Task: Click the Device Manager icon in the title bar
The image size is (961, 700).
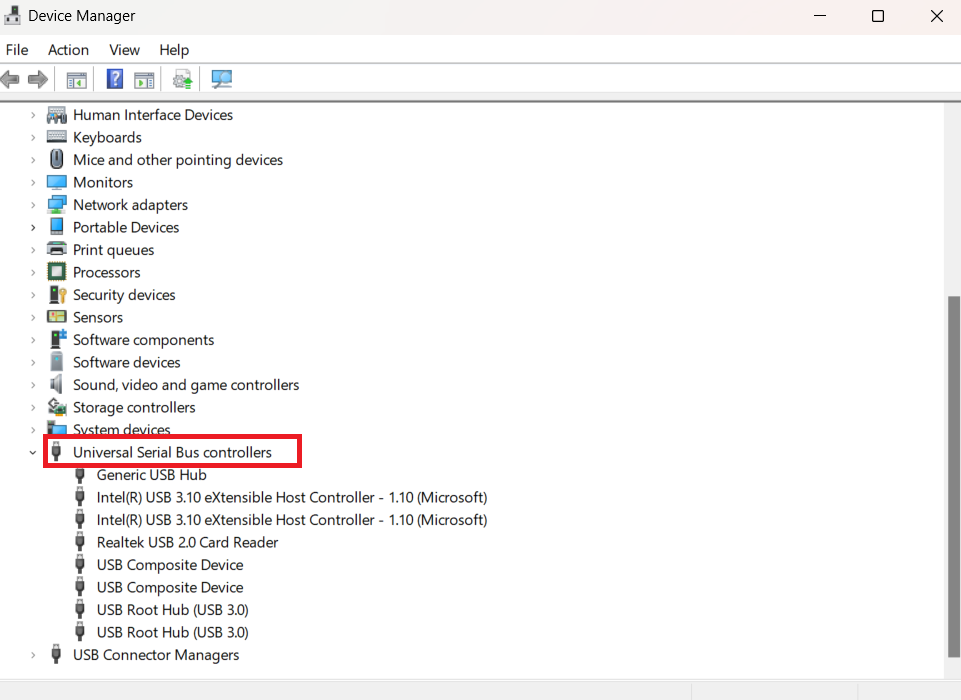Action: tap(13, 15)
